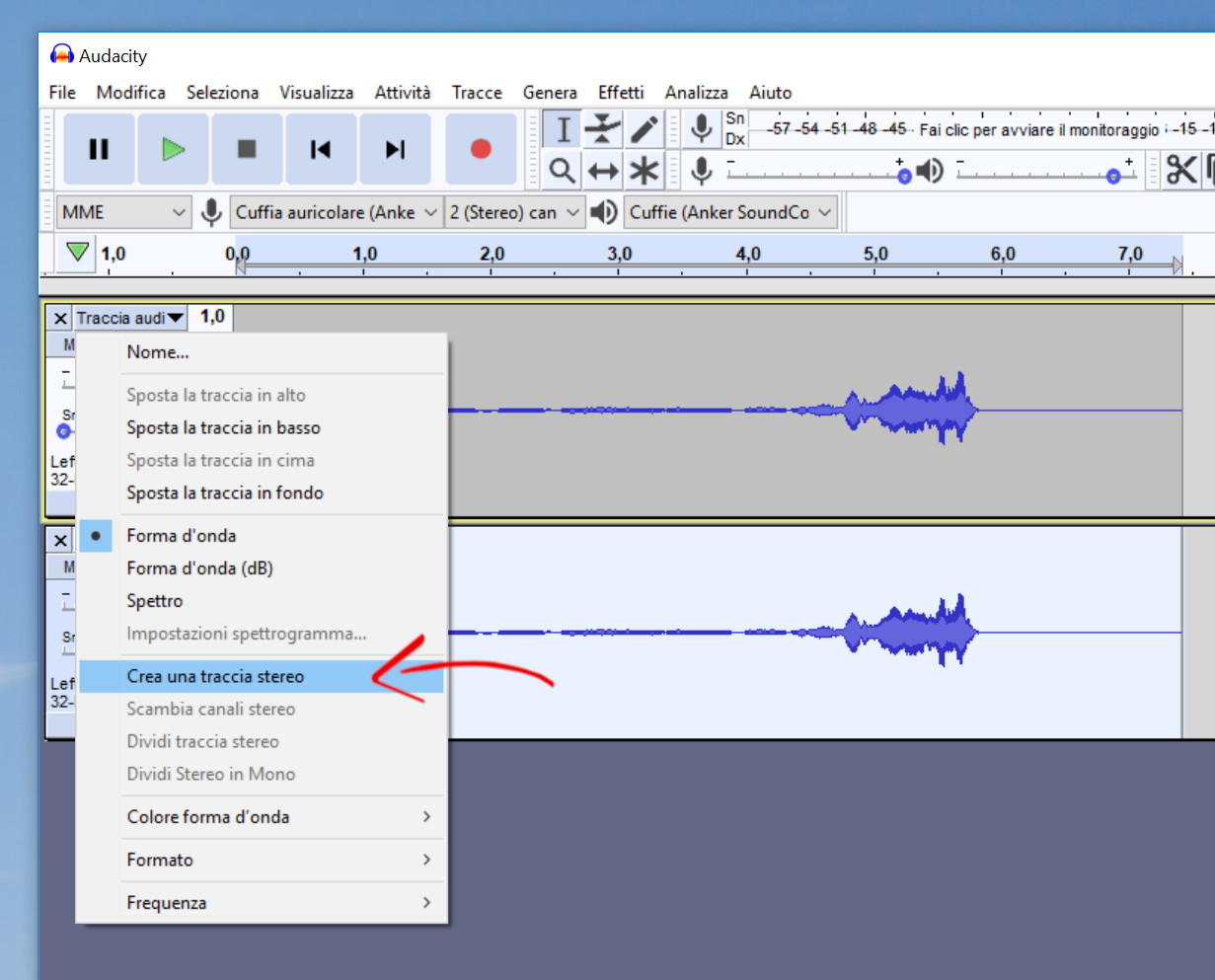
Task: Open the Visualizza menu
Action: (317, 92)
